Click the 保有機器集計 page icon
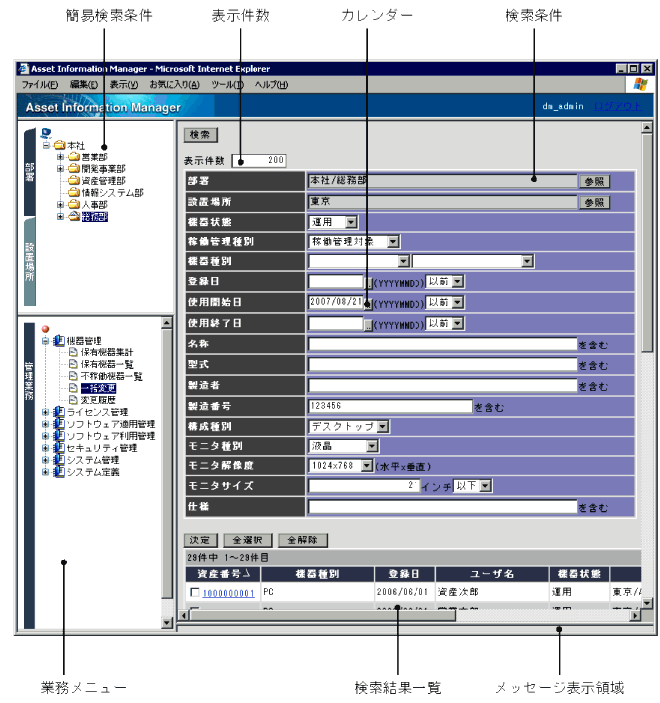660x703 pixels. click(73, 352)
